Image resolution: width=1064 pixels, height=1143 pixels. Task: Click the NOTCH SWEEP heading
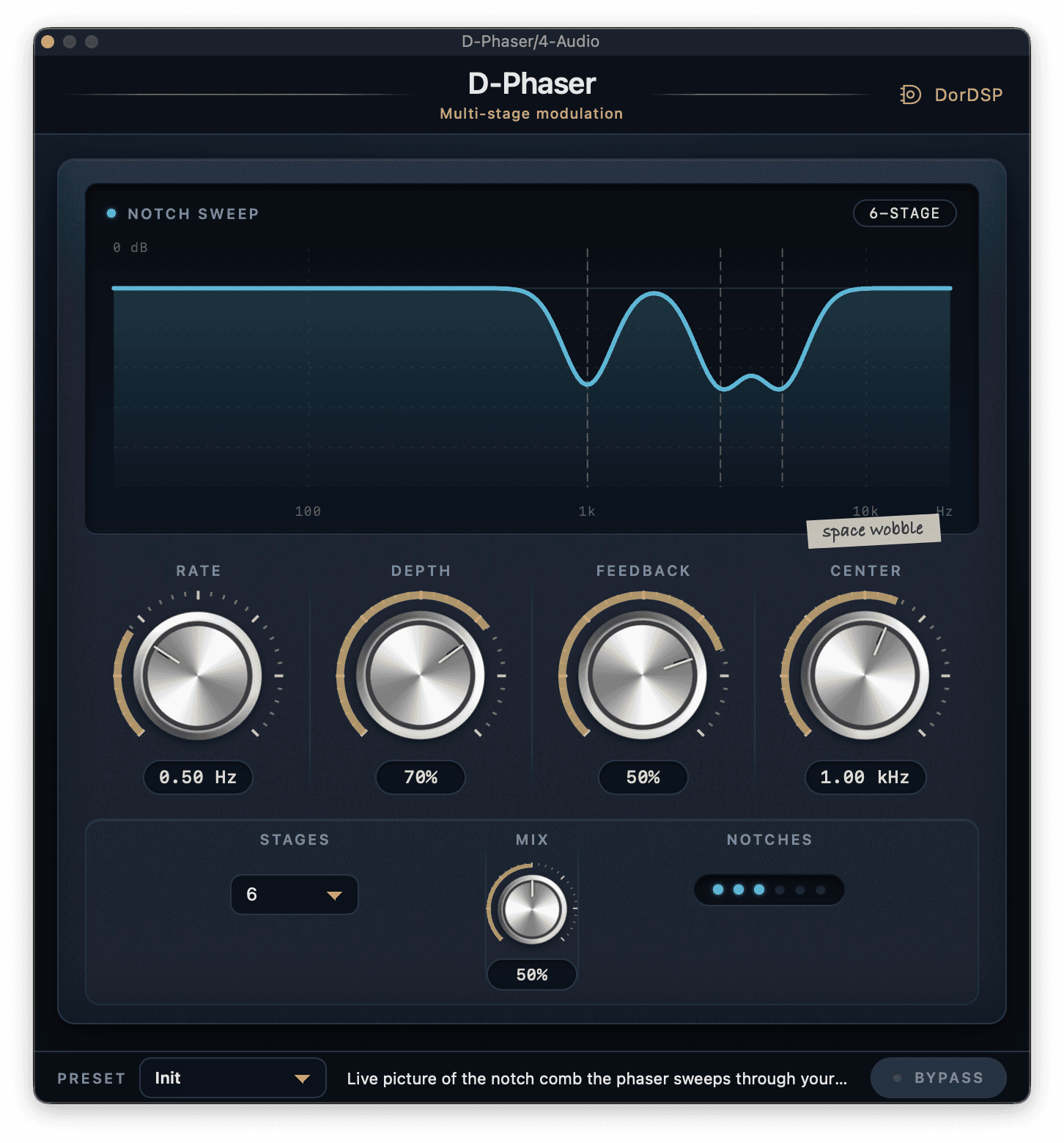pyautogui.click(x=193, y=214)
